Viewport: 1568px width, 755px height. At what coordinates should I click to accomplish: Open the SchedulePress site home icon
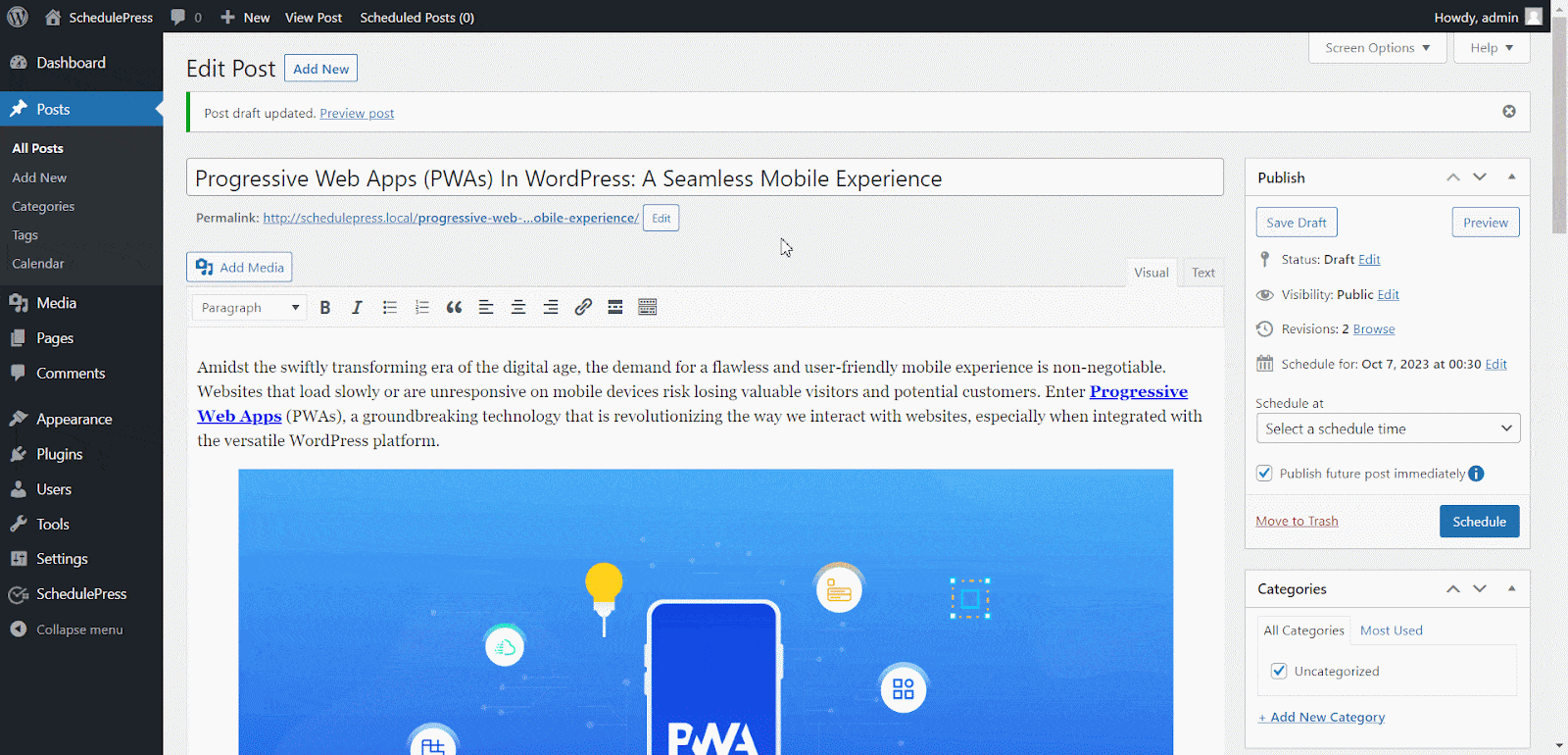[53, 17]
